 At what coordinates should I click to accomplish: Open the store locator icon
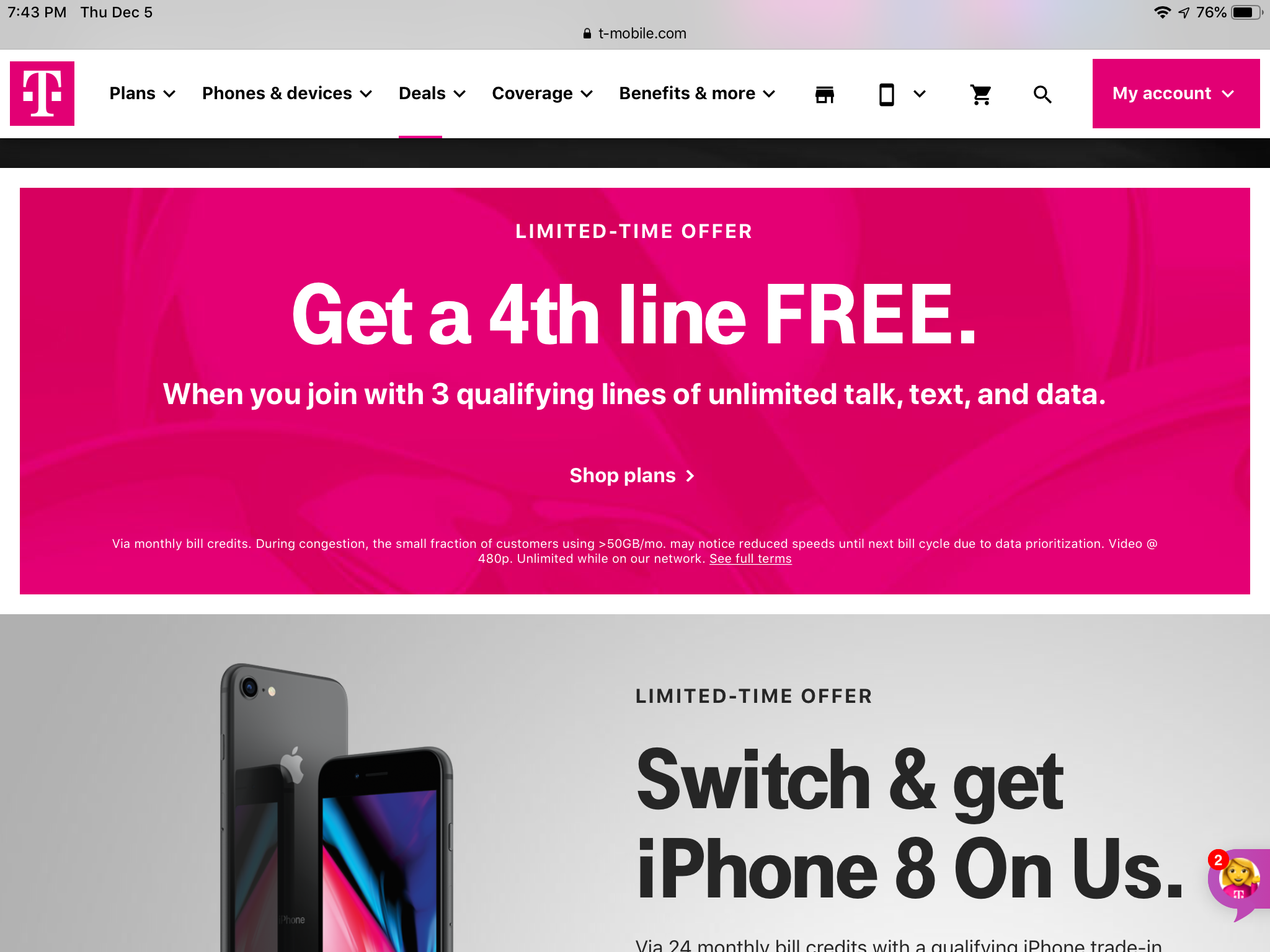(824, 94)
